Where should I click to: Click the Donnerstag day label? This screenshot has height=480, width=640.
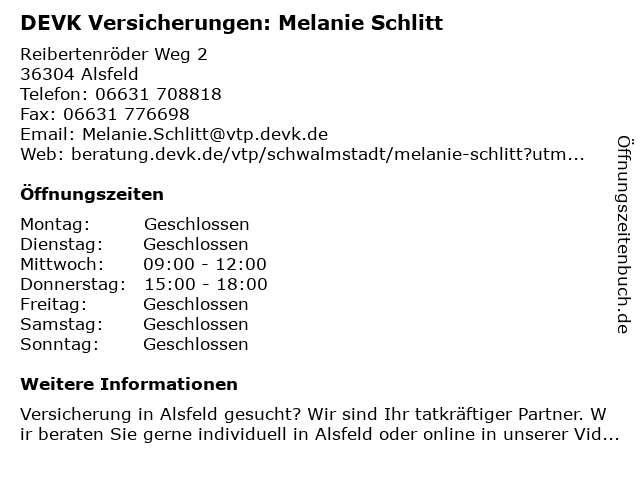[73, 284]
